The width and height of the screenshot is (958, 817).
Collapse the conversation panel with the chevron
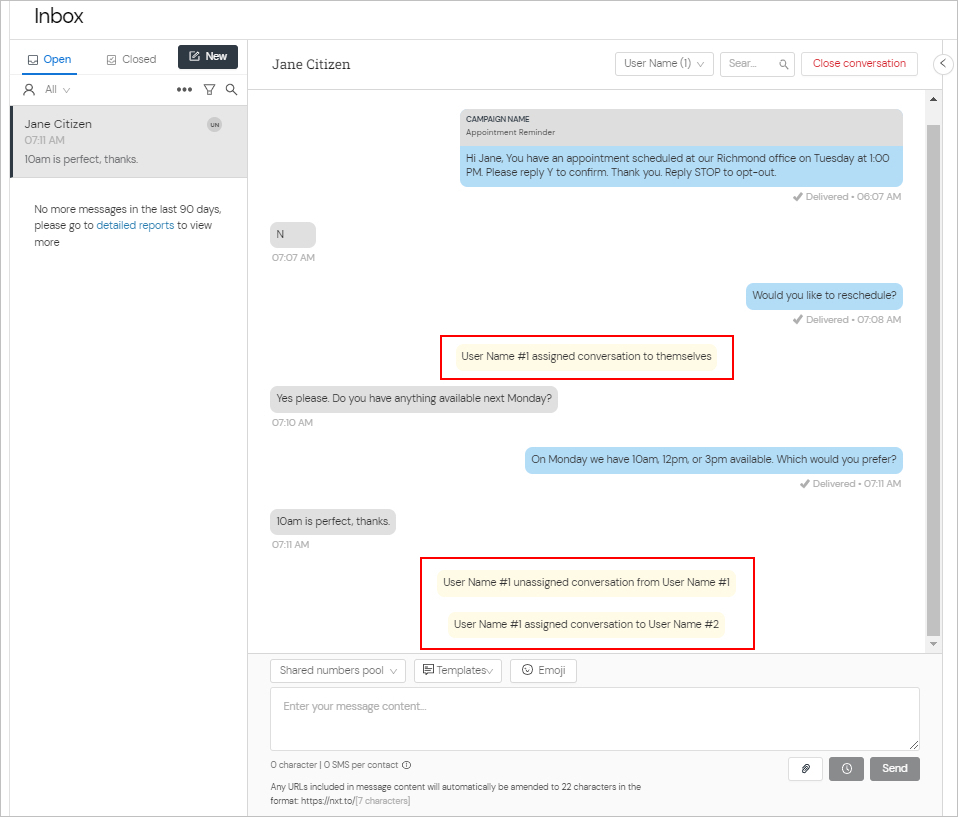click(942, 63)
